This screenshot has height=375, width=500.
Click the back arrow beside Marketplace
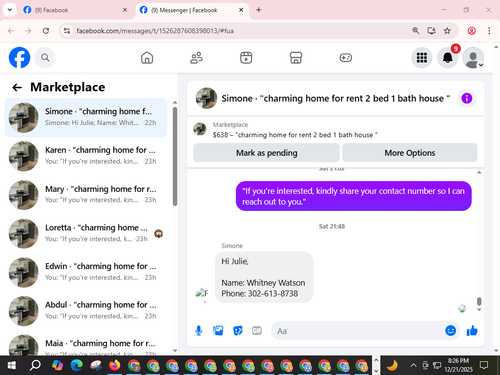(x=17, y=87)
